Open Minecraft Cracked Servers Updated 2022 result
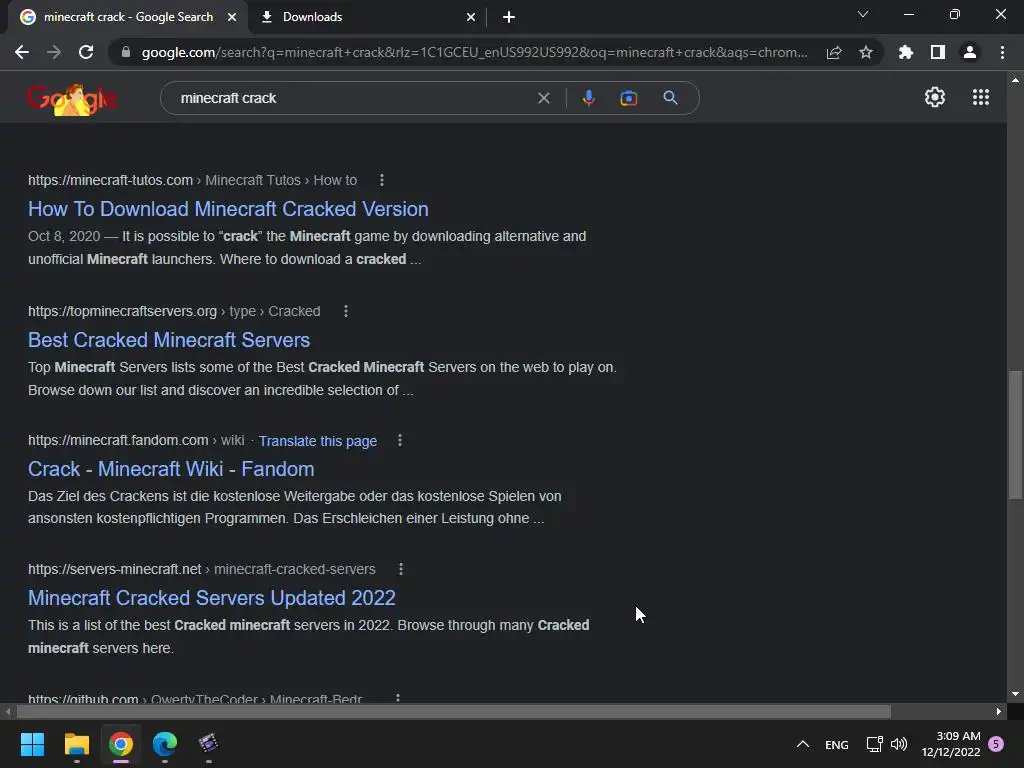The height and width of the screenshot is (768, 1024). coord(212,598)
